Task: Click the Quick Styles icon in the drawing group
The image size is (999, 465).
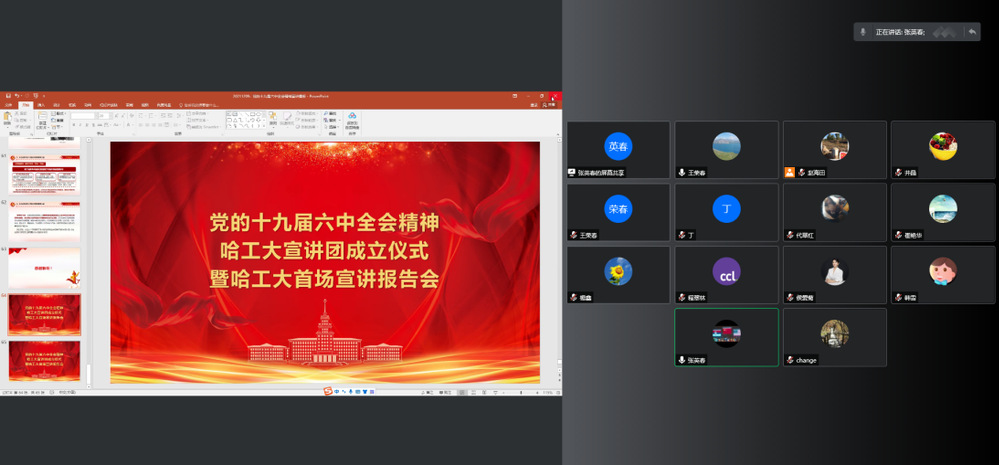Action: (x=287, y=117)
